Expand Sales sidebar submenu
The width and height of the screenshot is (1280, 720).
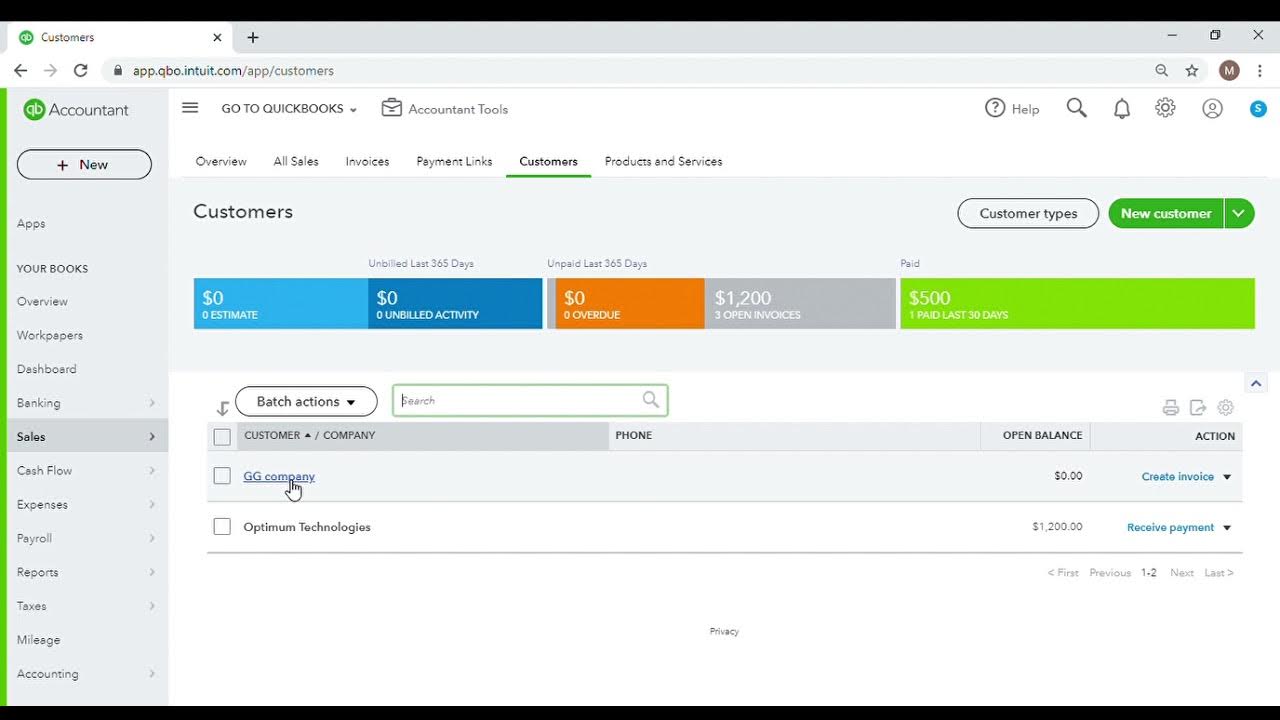(152, 437)
